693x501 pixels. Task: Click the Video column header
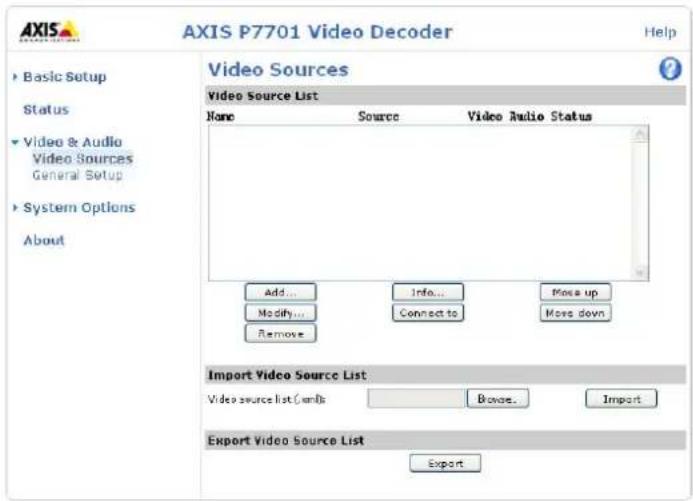pos(485,117)
